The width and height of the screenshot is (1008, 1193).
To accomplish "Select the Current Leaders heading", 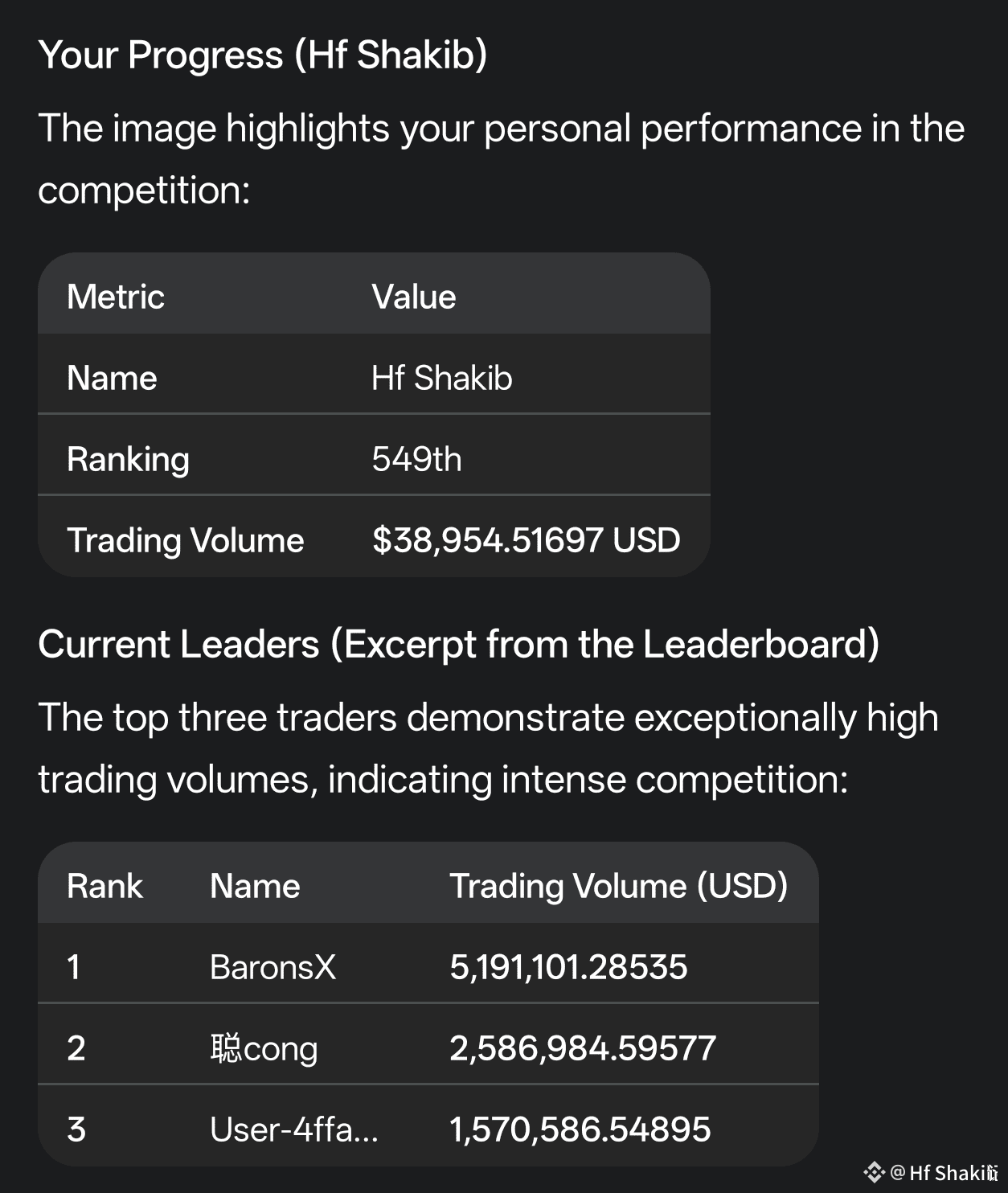I will 458,644.
